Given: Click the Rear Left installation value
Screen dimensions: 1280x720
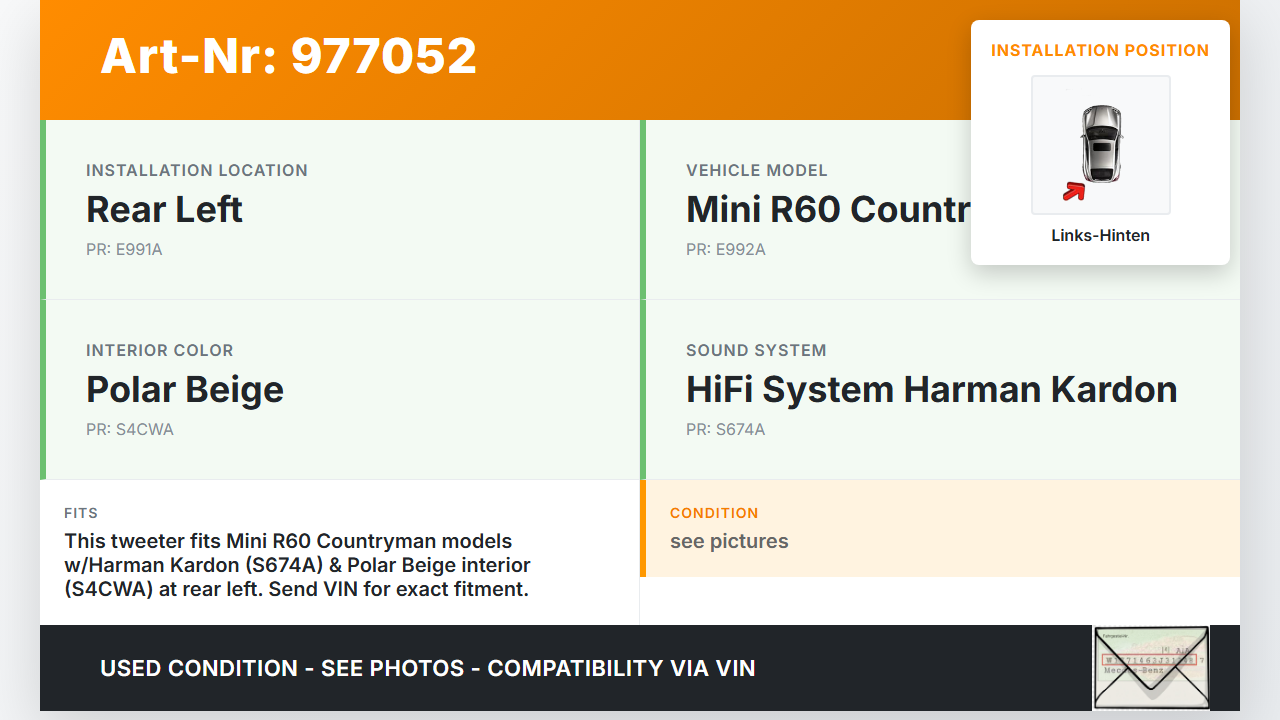Looking at the screenshot, I should 165,209.
